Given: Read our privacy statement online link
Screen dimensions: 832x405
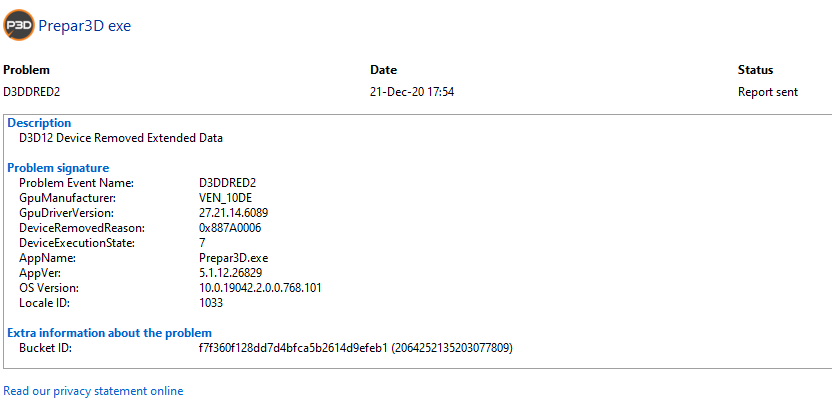Looking at the screenshot, I should click(93, 391).
